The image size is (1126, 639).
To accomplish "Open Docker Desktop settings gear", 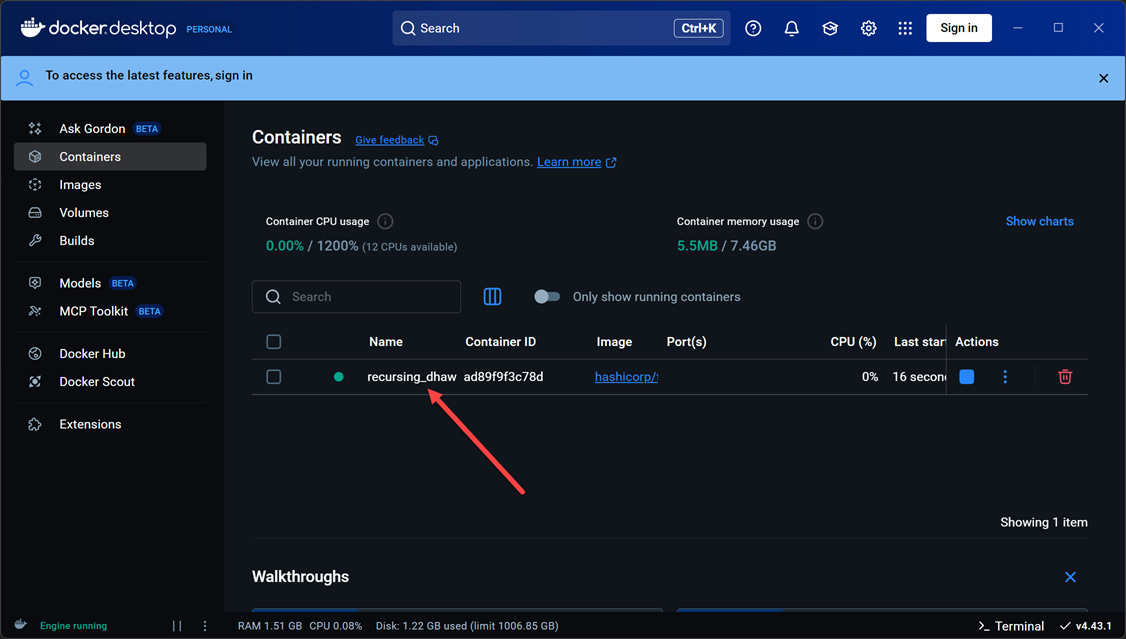I will coord(869,28).
